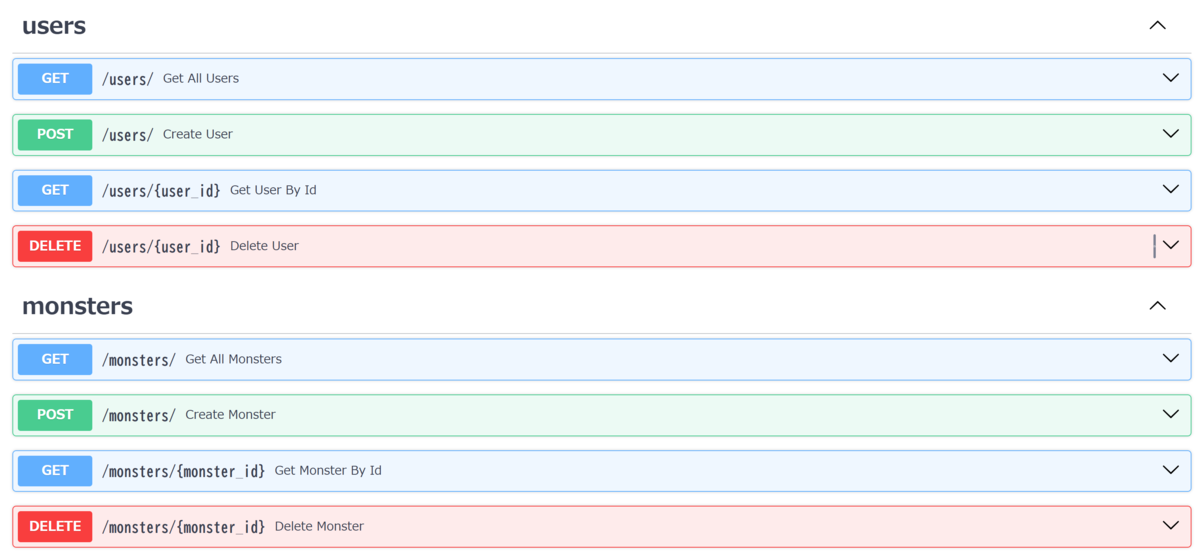Click the 'Delete Monster' description text
The height and width of the screenshot is (555, 1200).
[319, 526]
